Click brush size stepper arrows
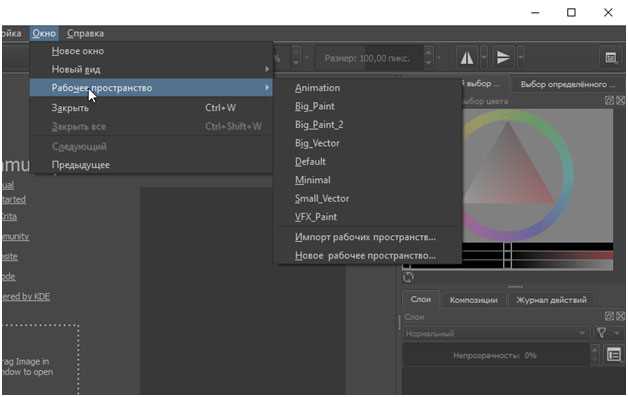Viewport: 628px width, 397px height. (428, 58)
